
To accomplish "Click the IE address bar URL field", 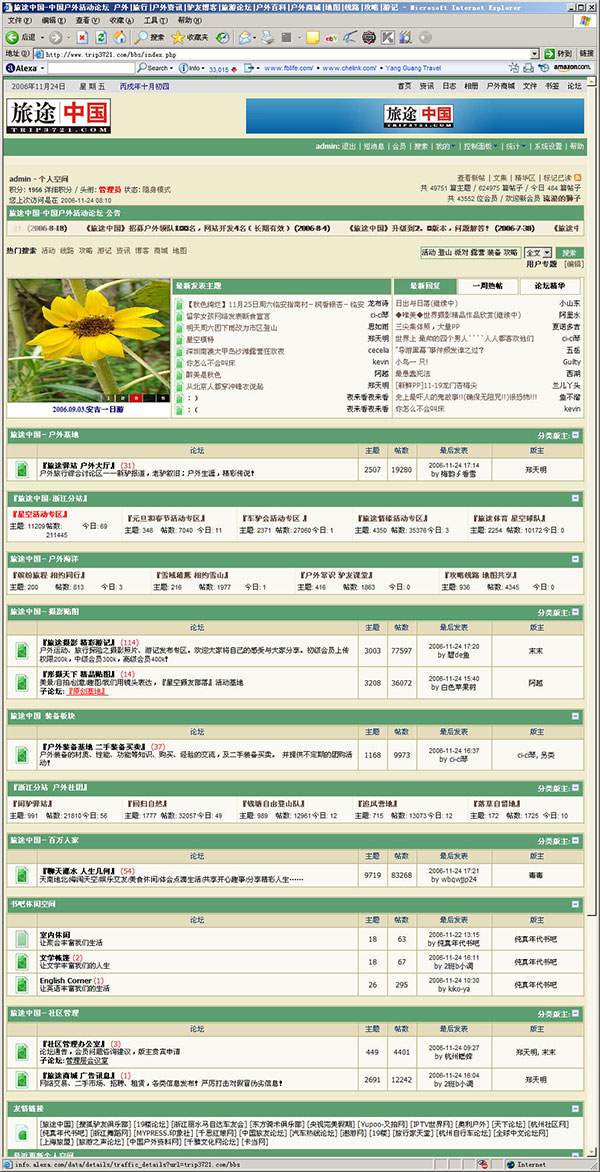I will click(x=285, y=54).
